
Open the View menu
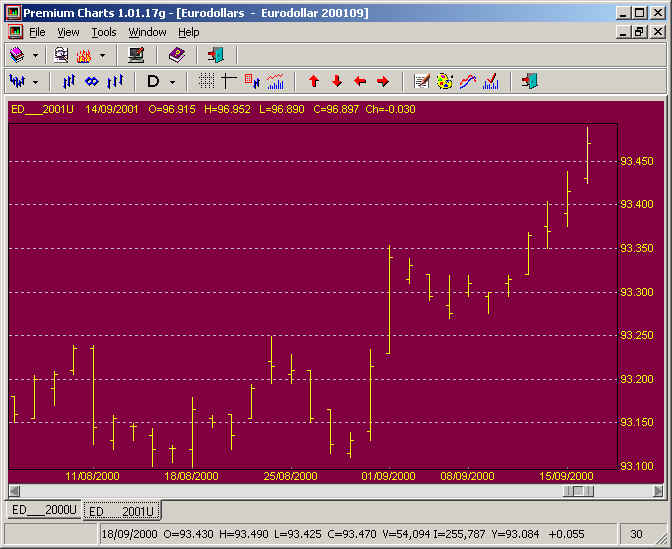[x=68, y=32]
